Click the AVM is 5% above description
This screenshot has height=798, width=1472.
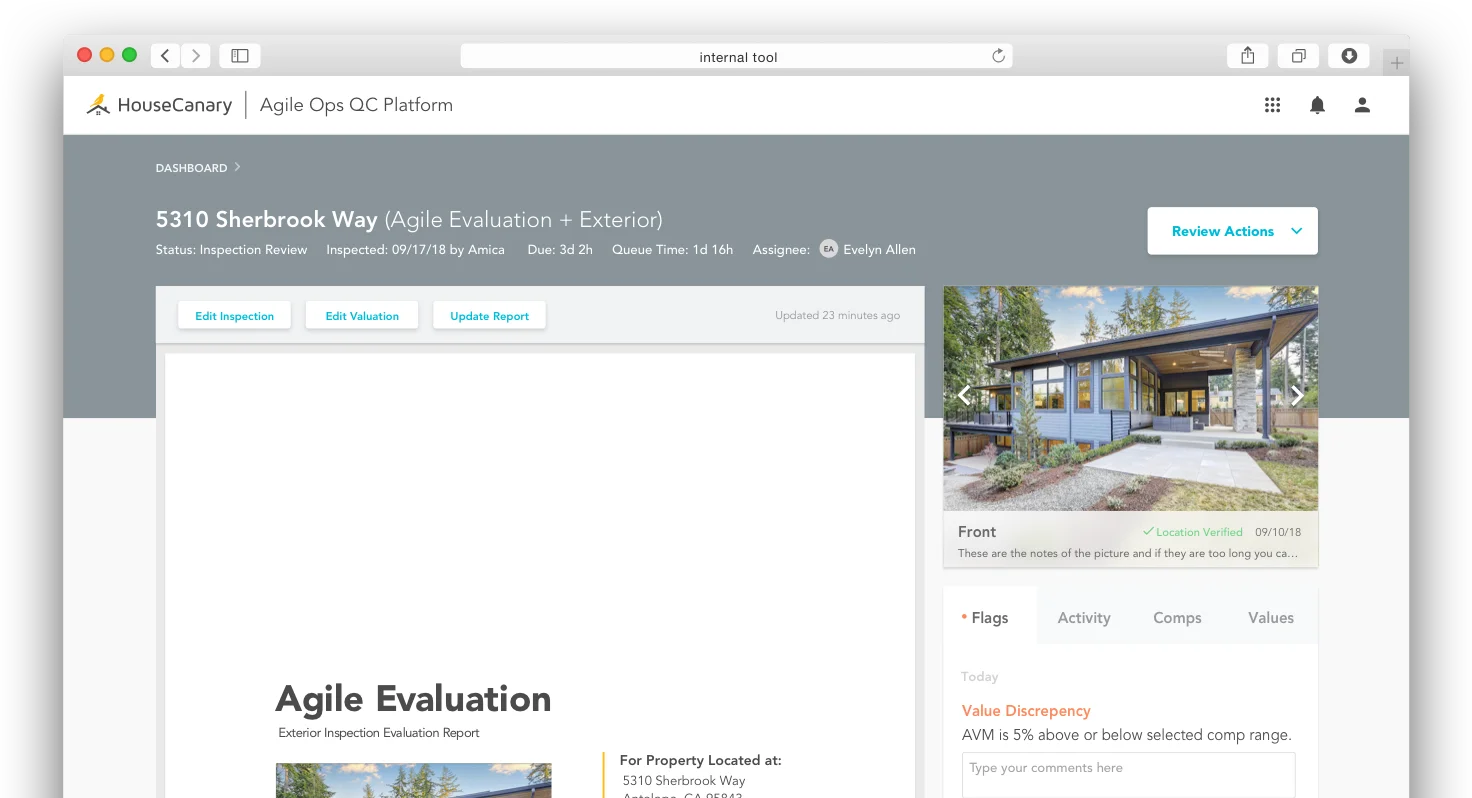coord(1127,735)
